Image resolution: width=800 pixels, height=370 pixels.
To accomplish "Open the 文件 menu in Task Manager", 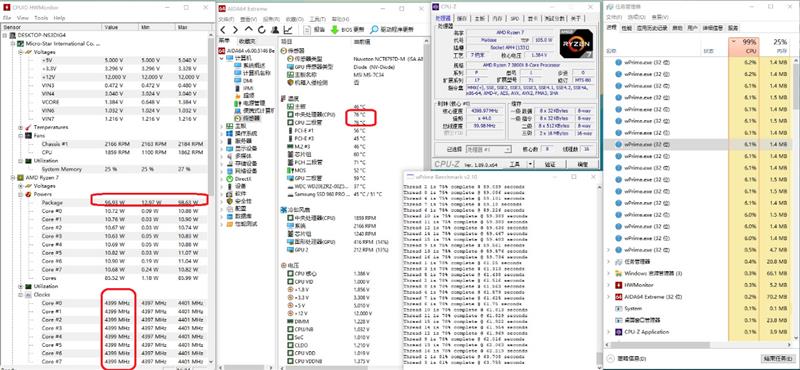I will [x=614, y=17].
